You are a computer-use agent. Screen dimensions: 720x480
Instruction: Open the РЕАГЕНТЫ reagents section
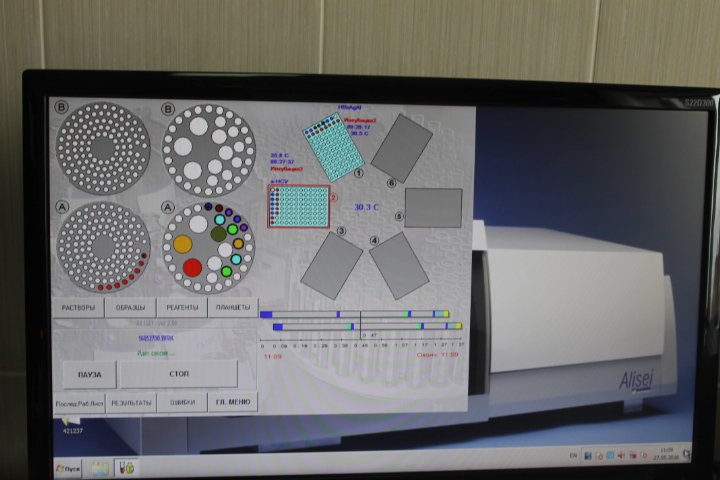[182, 308]
